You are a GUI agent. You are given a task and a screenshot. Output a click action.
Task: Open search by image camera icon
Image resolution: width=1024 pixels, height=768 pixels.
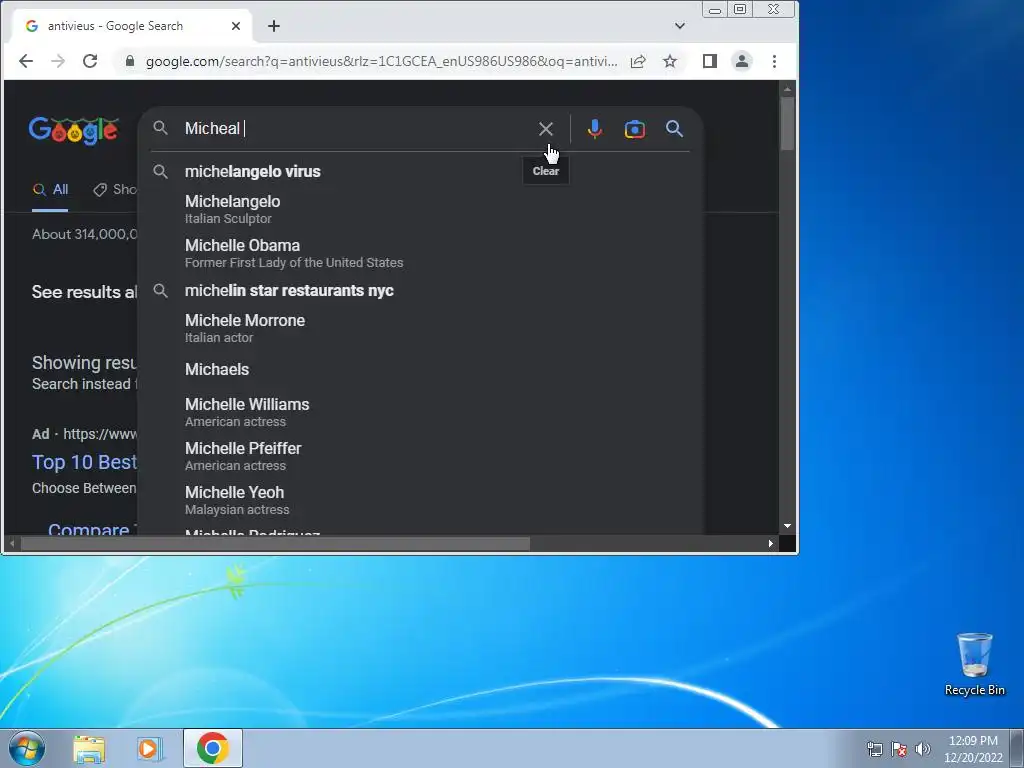click(634, 129)
